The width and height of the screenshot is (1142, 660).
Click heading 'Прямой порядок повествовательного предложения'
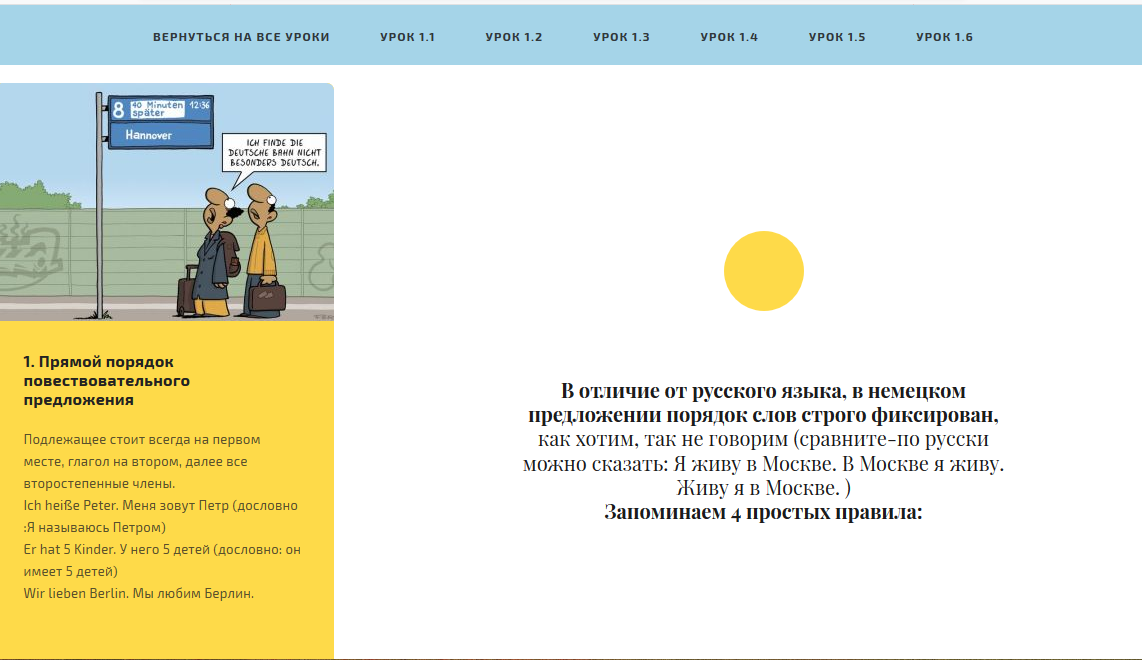coord(106,381)
